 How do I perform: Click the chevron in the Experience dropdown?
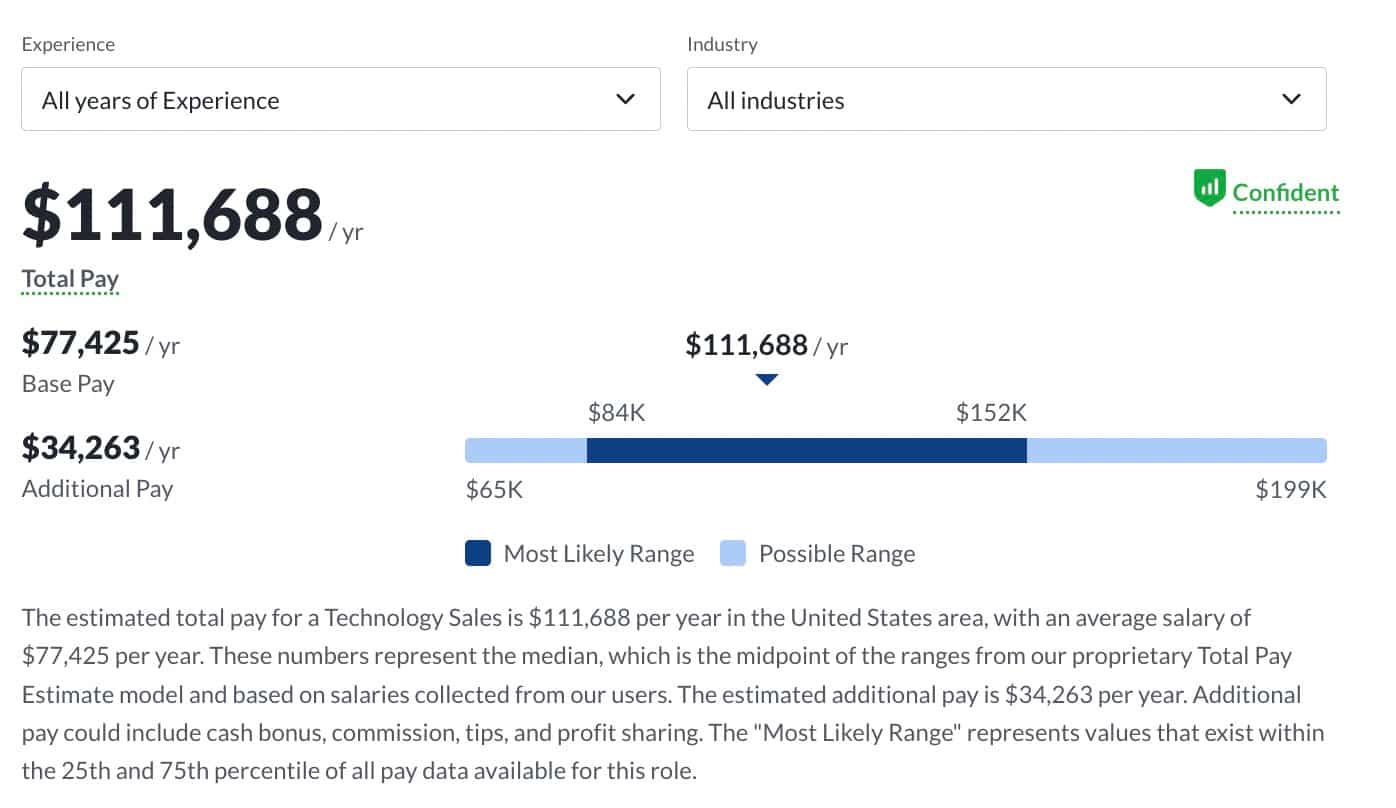pos(625,99)
